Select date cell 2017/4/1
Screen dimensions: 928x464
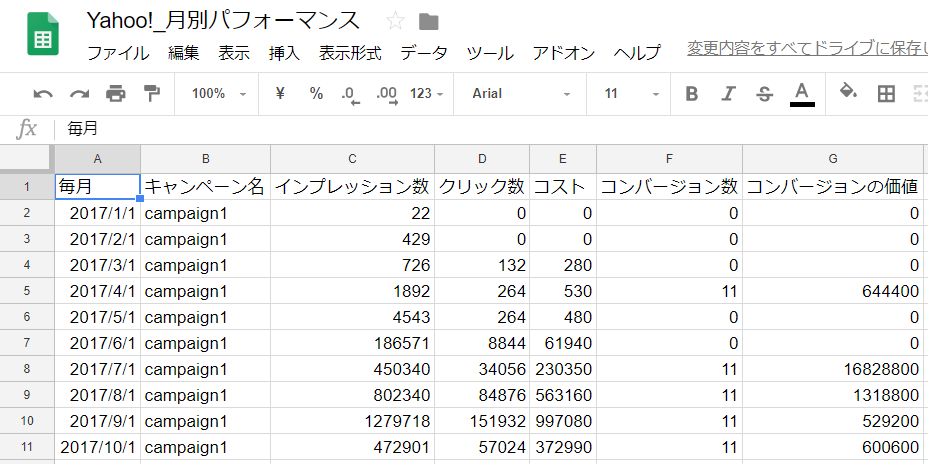(x=98, y=291)
